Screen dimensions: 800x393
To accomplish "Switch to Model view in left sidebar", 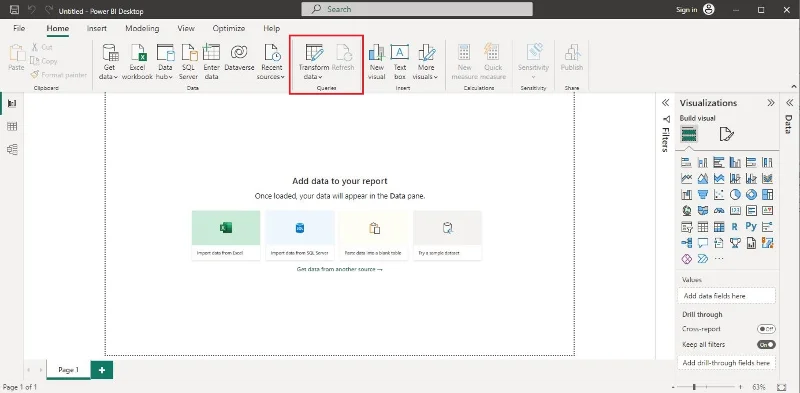I will click(12, 150).
